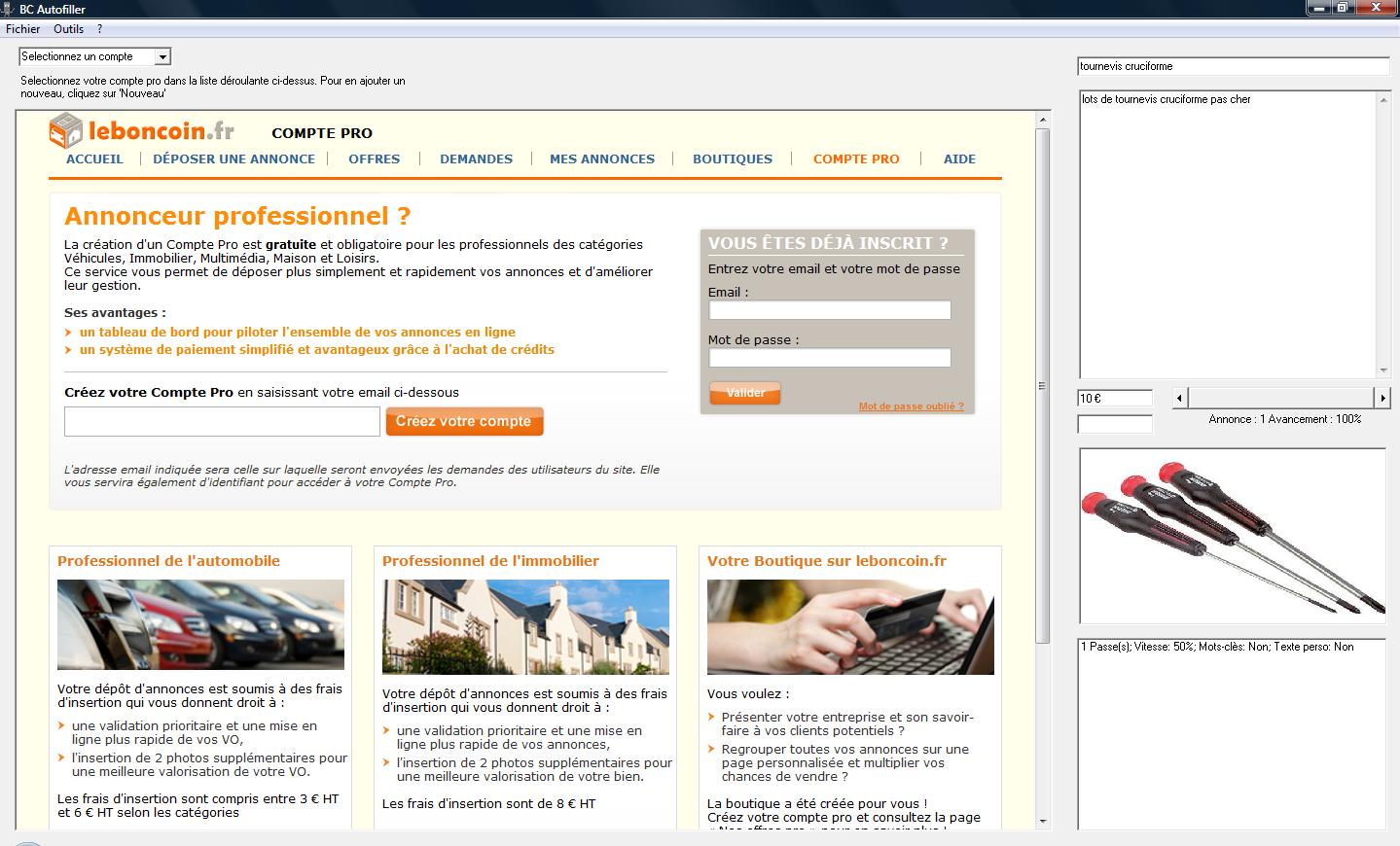Click the ad slider right arrow
The height and width of the screenshot is (846, 1400).
point(1382,398)
